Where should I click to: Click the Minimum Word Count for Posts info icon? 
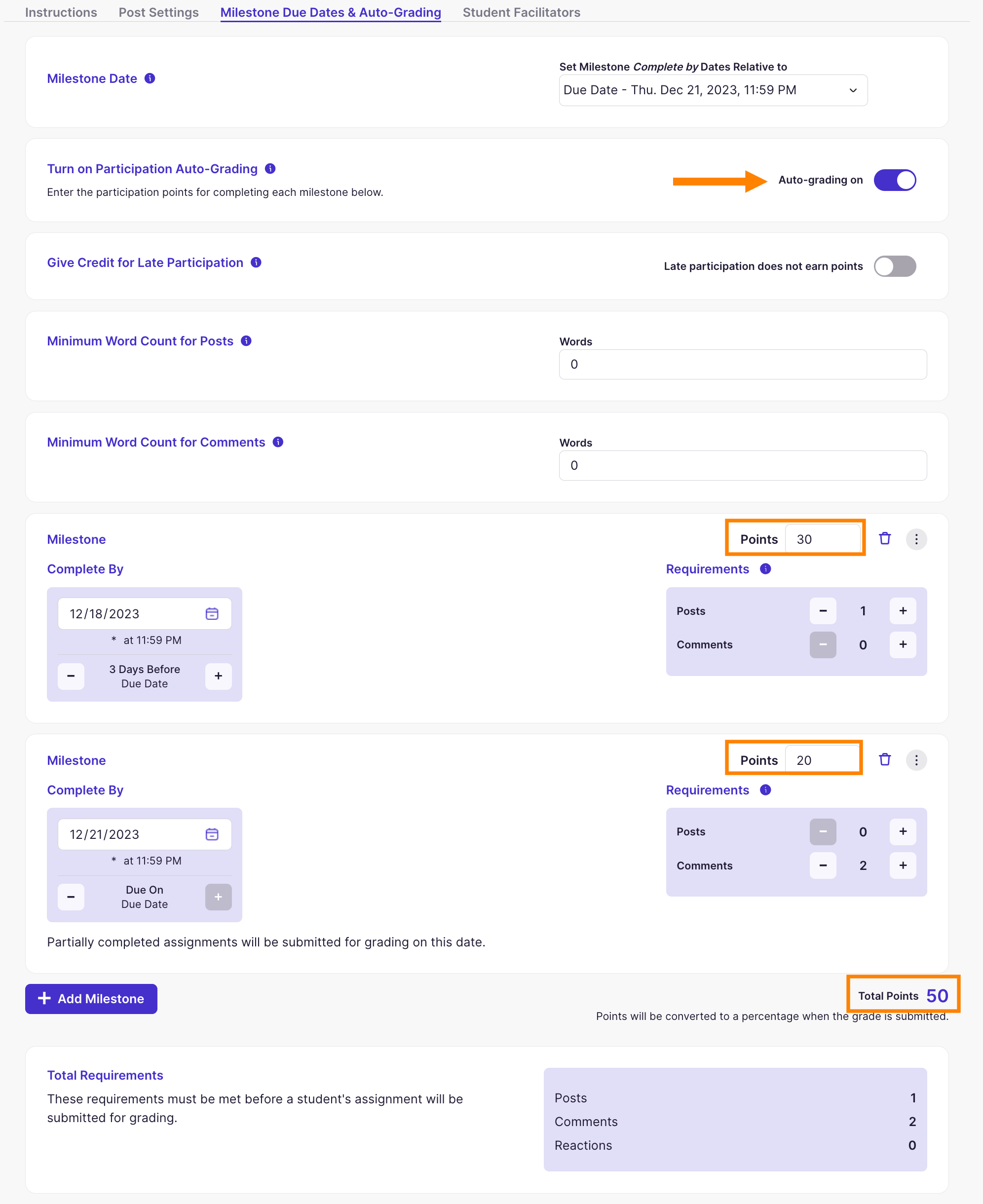(x=246, y=341)
